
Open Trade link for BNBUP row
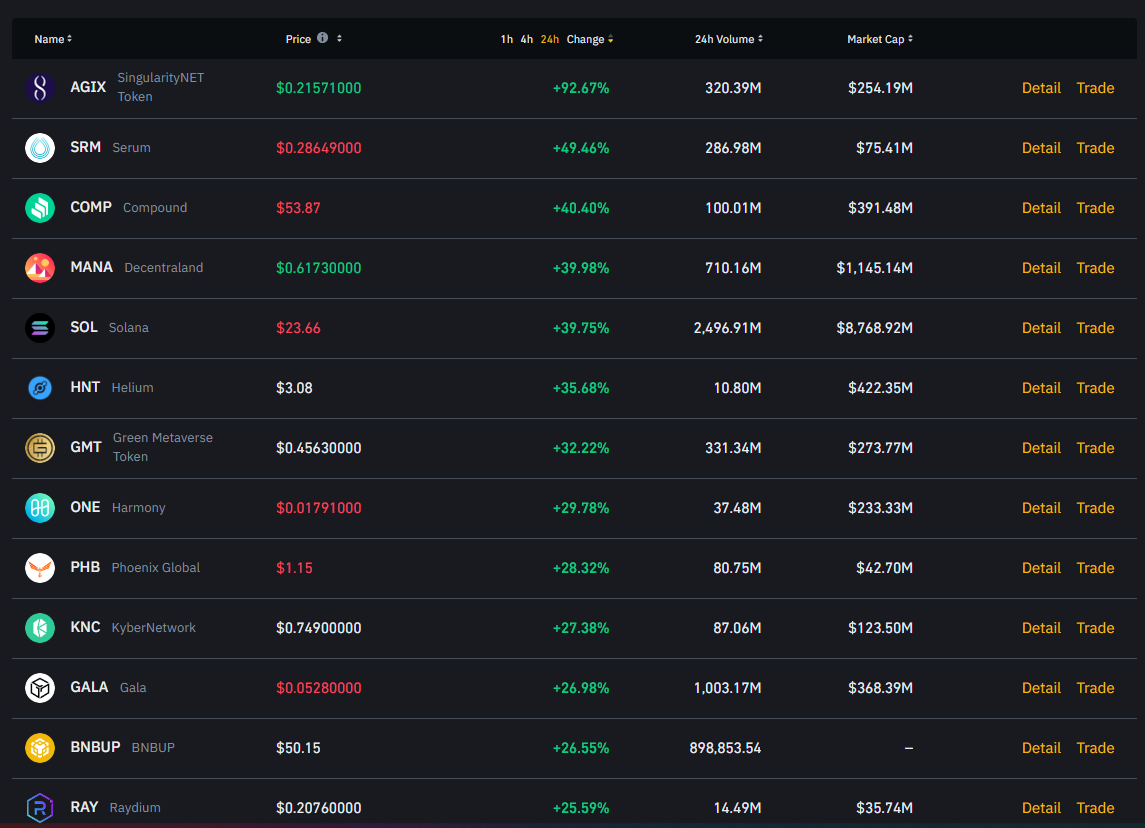[x=1095, y=748]
